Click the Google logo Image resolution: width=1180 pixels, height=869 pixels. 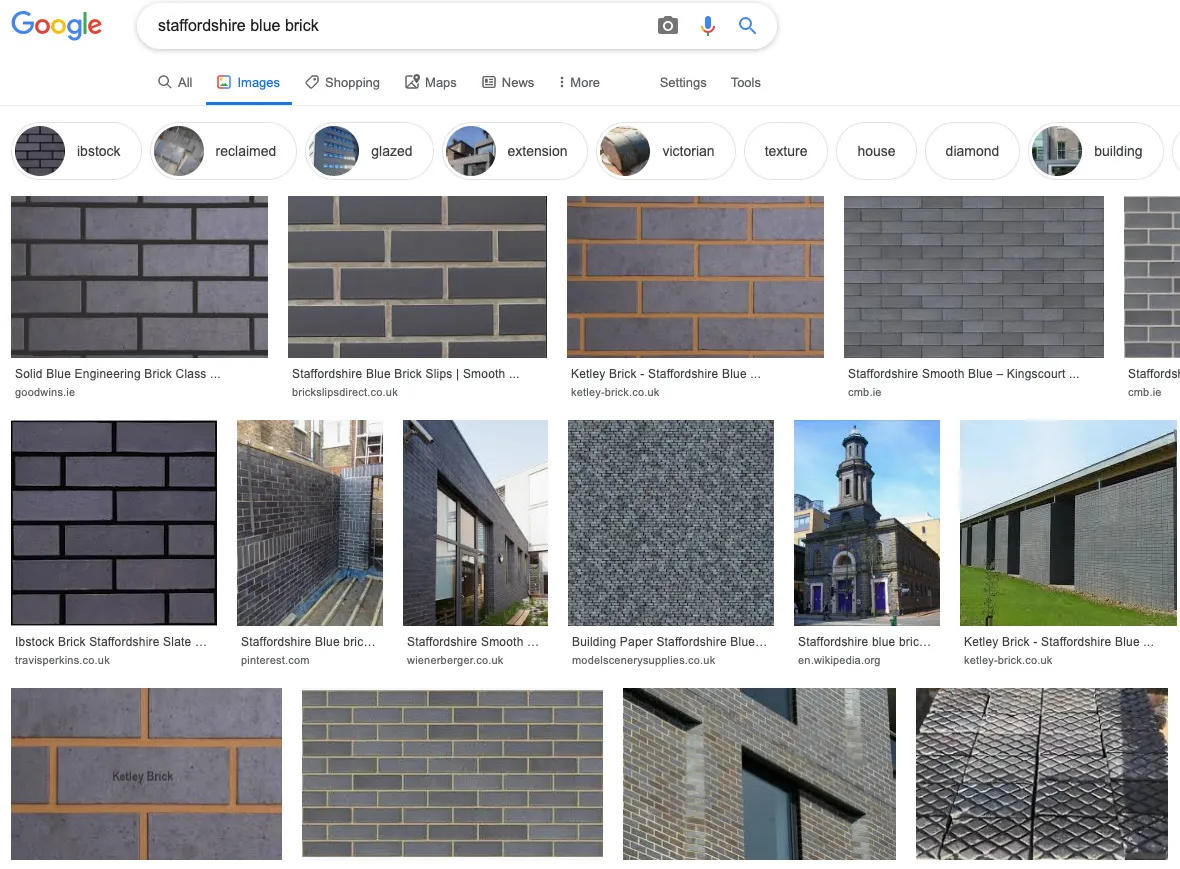click(x=56, y=26)
